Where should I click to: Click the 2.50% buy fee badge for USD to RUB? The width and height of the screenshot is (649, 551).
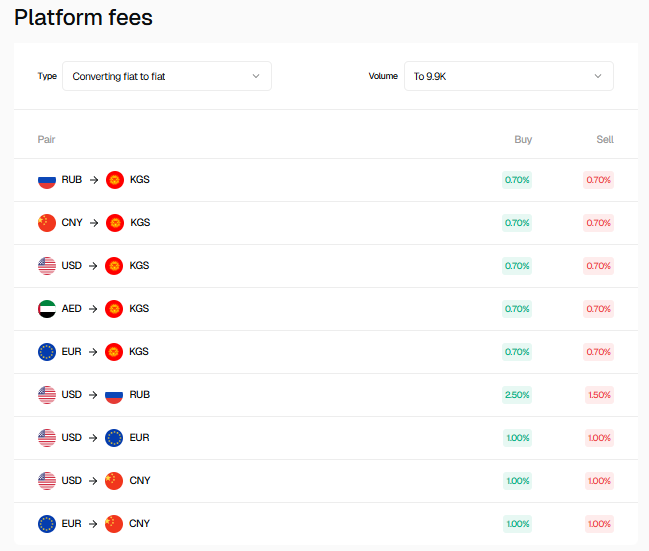tap(517, 395)
